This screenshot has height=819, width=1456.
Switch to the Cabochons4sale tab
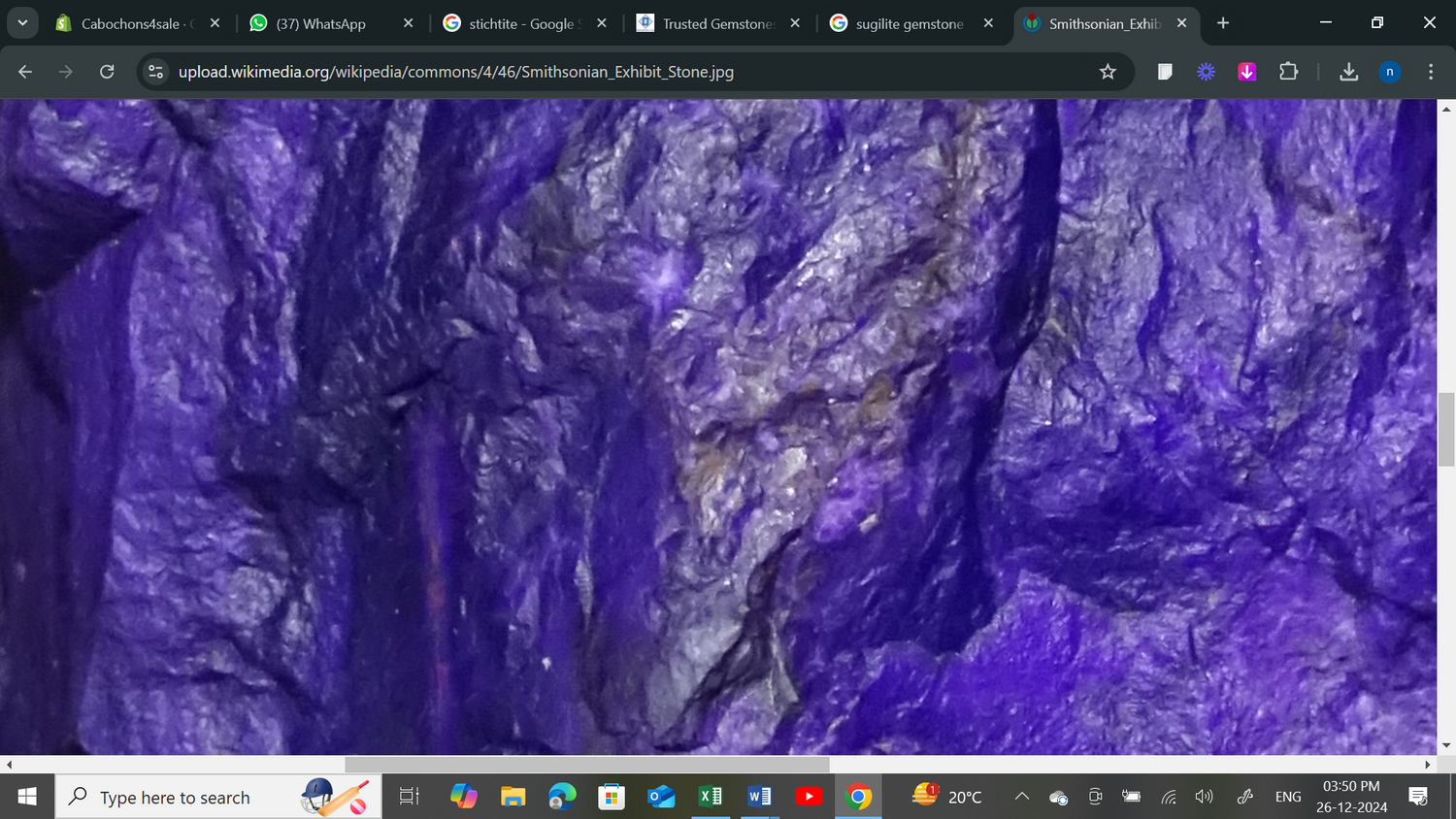pos(136,23)
